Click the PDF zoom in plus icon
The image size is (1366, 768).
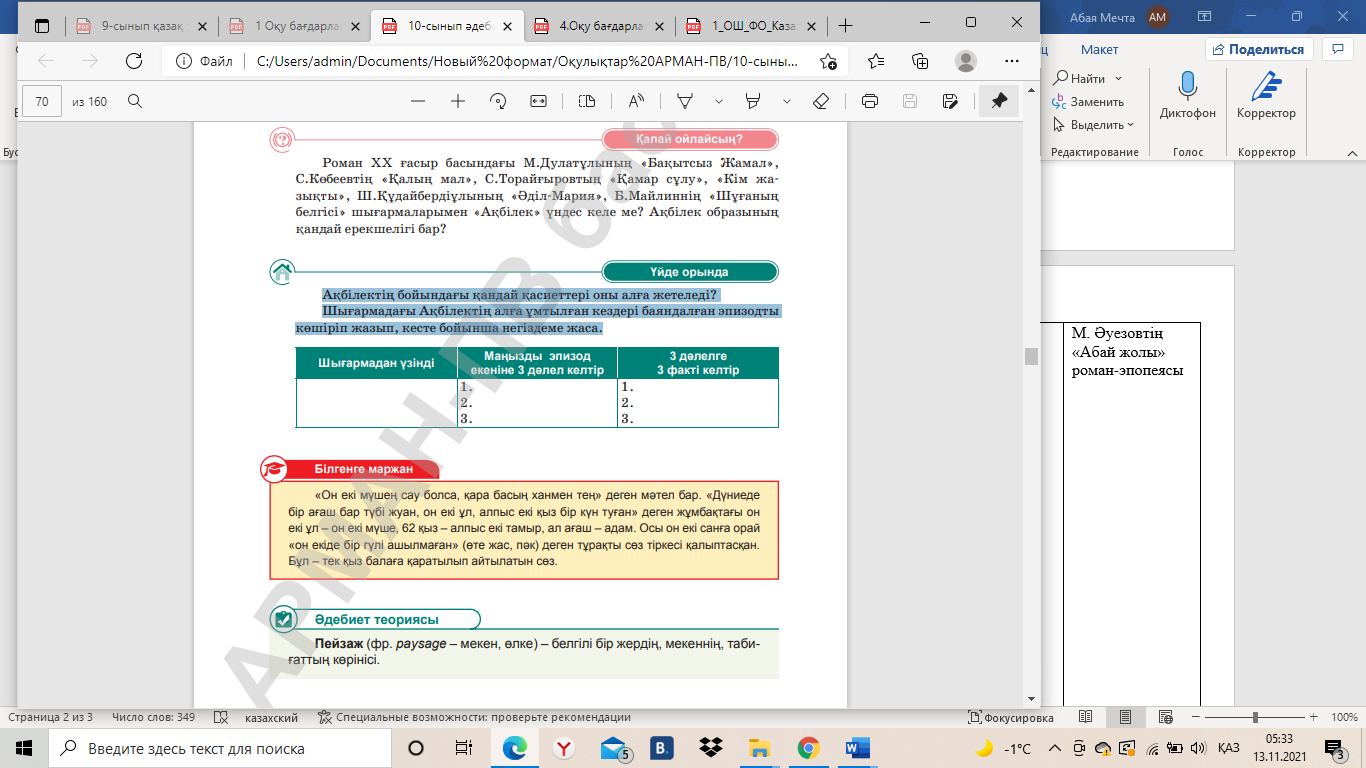(x=458, y=101)
